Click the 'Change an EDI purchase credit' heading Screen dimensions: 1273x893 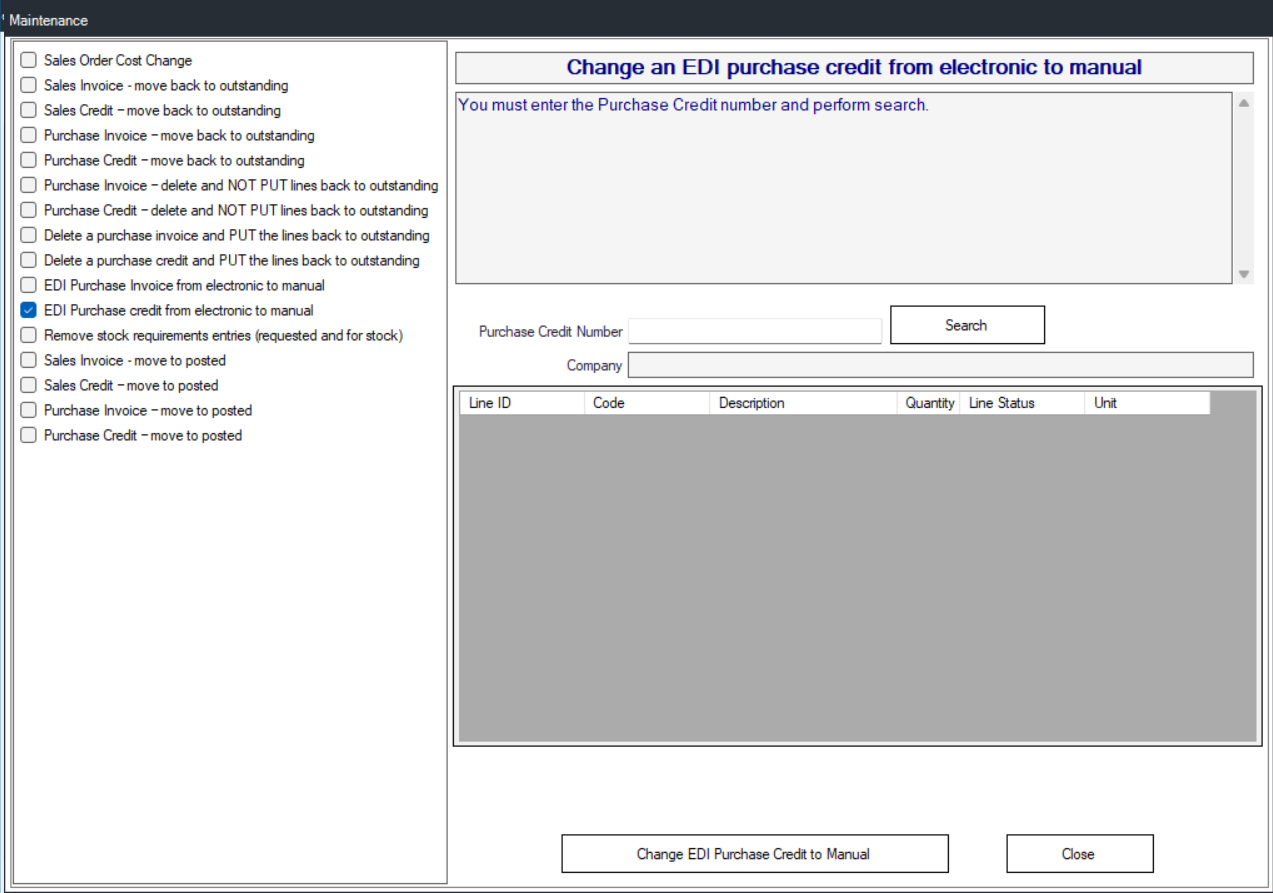pyautogui.click(x=854, y=67)
